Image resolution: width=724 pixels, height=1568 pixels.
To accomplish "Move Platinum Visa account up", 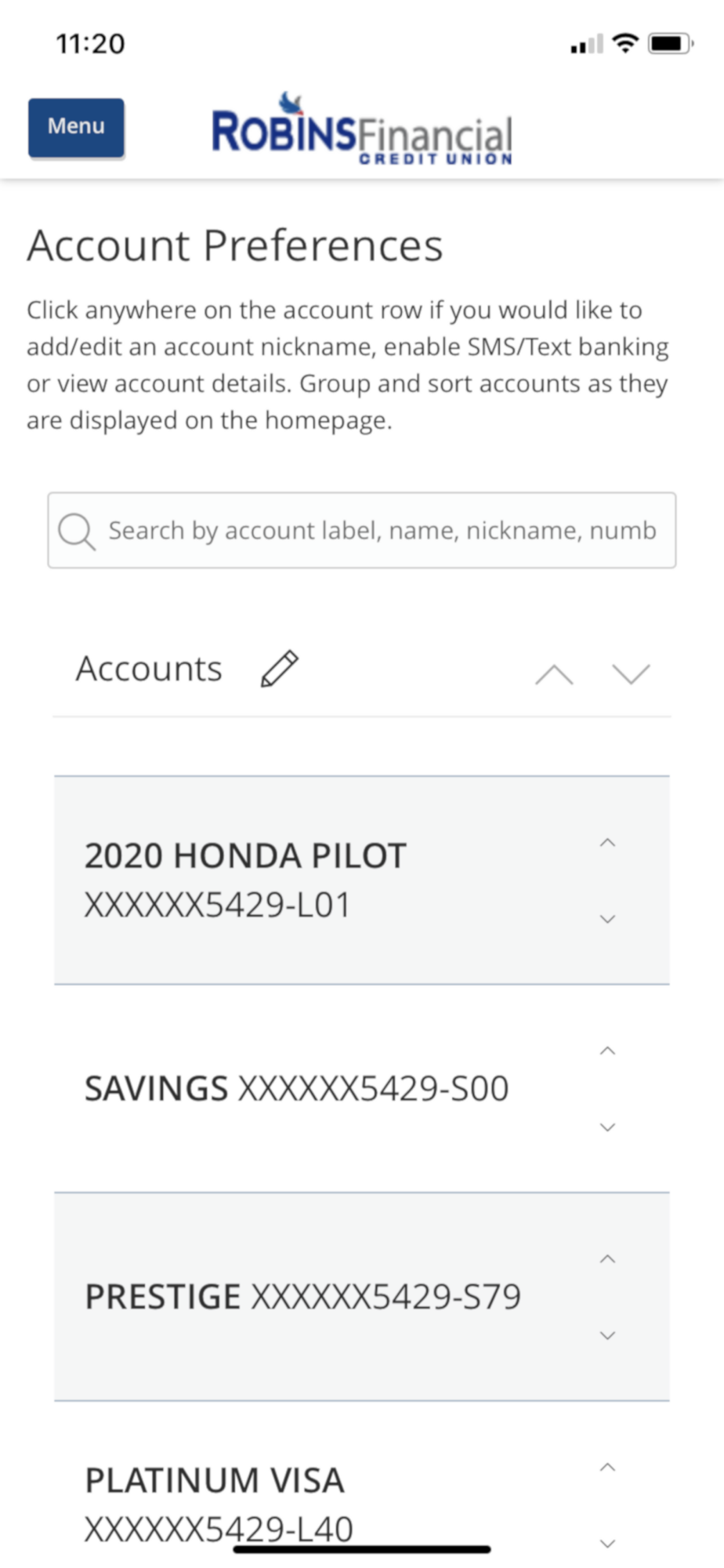I will (x=607, y=1467).
